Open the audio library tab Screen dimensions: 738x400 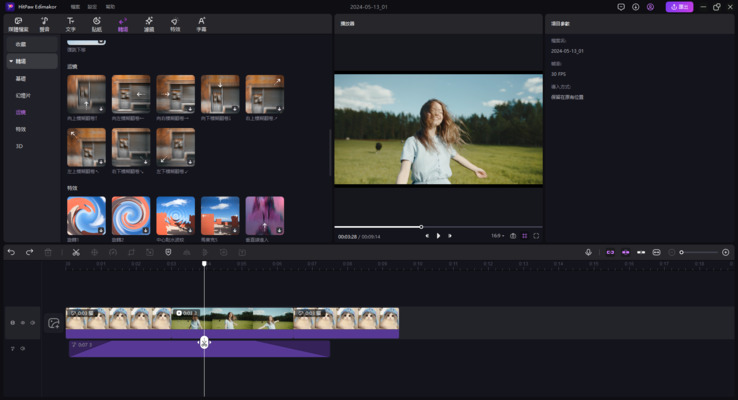pyautogui.click(x=44, y=24)
